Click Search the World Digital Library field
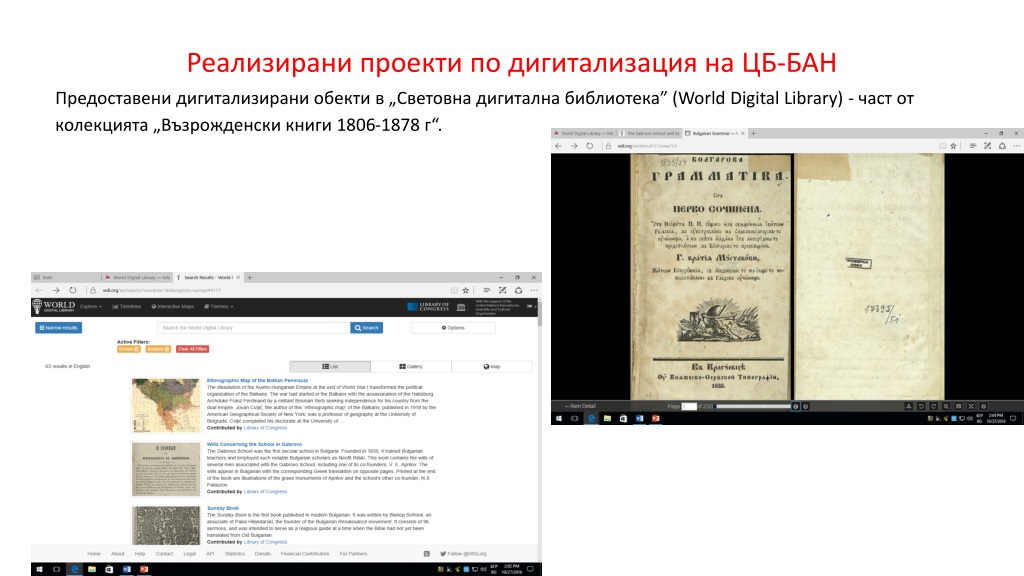1024x576 pixels. pos(253,328)
